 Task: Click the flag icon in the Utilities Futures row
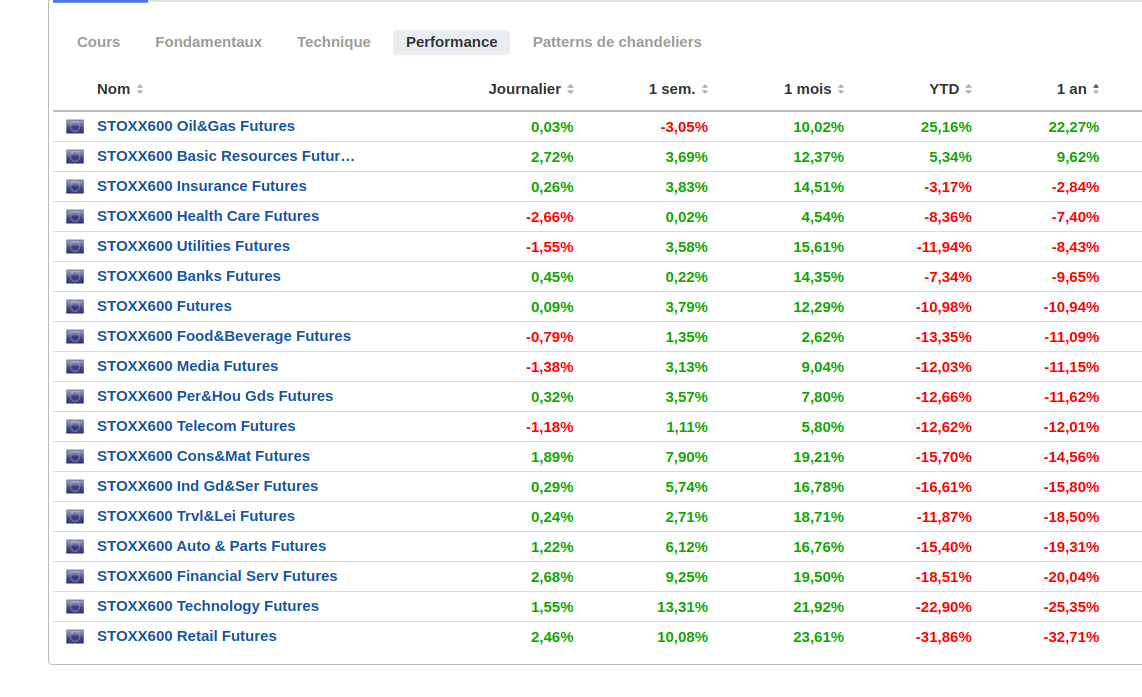(75, 246)
